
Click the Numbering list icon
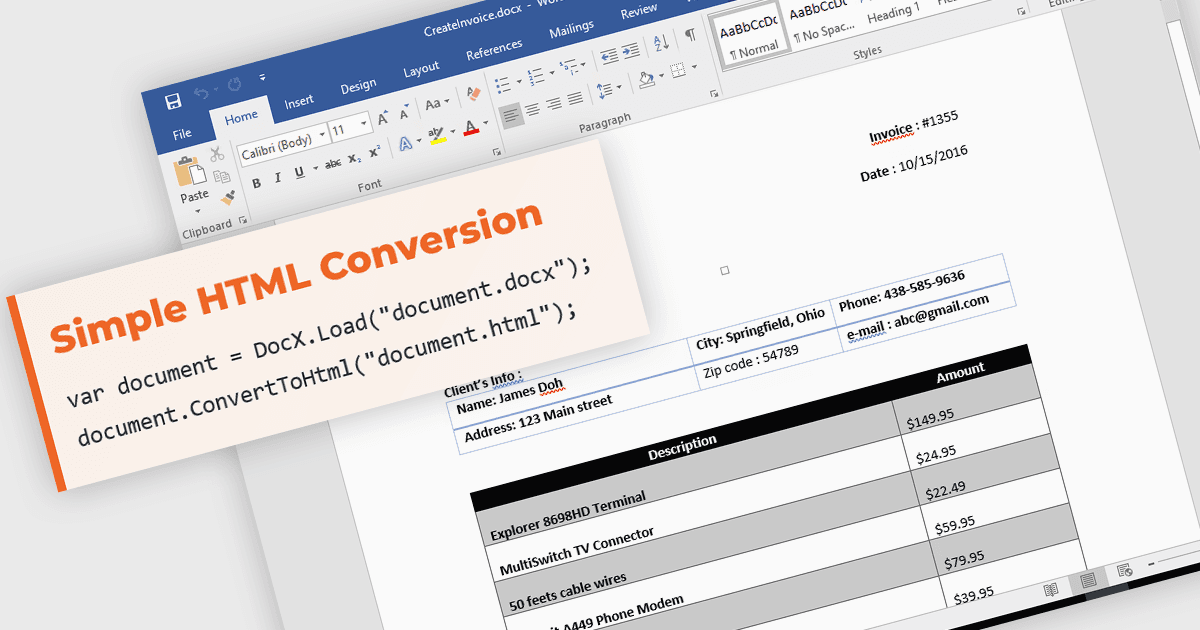pos(537,75)
